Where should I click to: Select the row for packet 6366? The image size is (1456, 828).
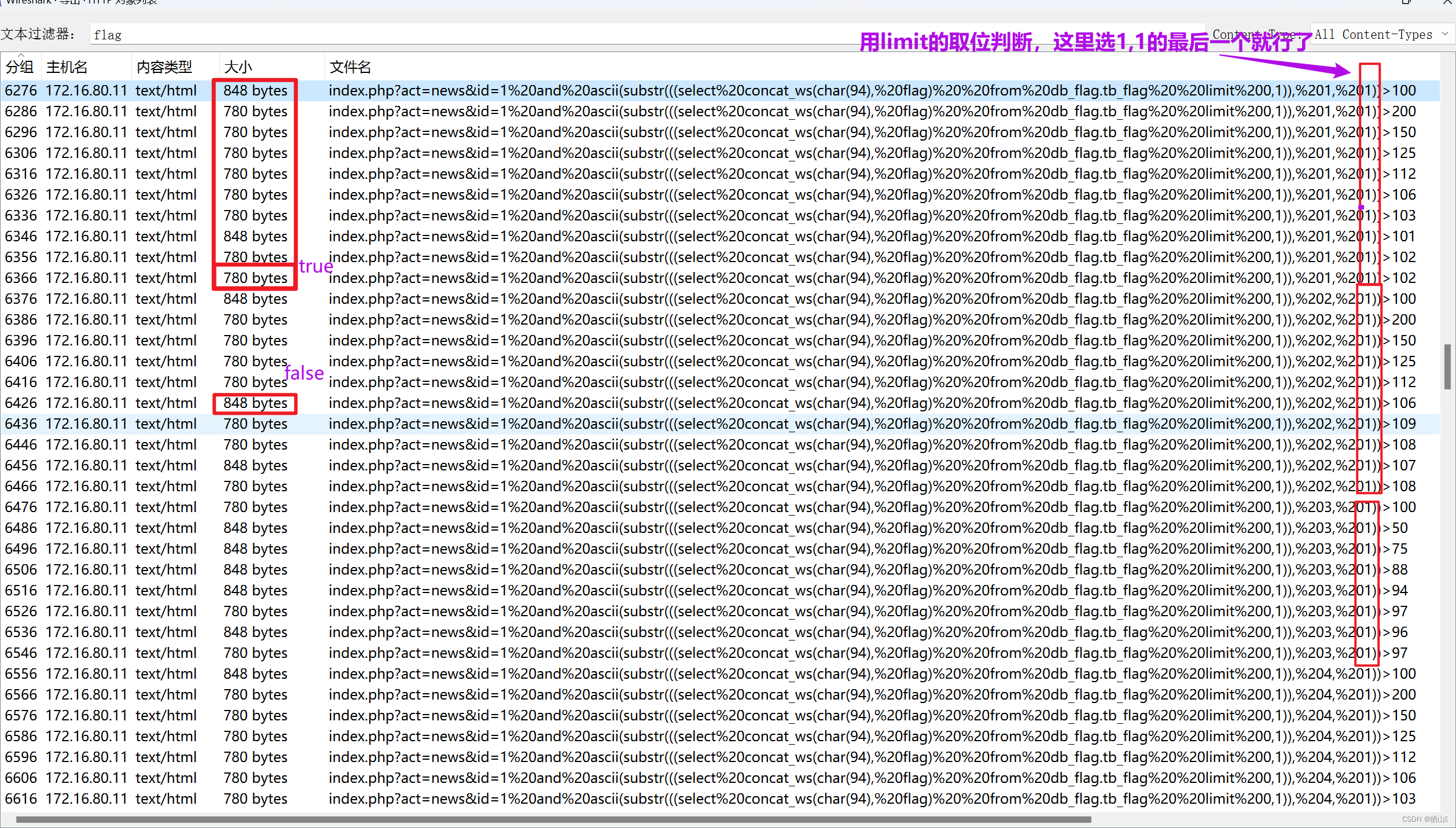pos(720,278)
